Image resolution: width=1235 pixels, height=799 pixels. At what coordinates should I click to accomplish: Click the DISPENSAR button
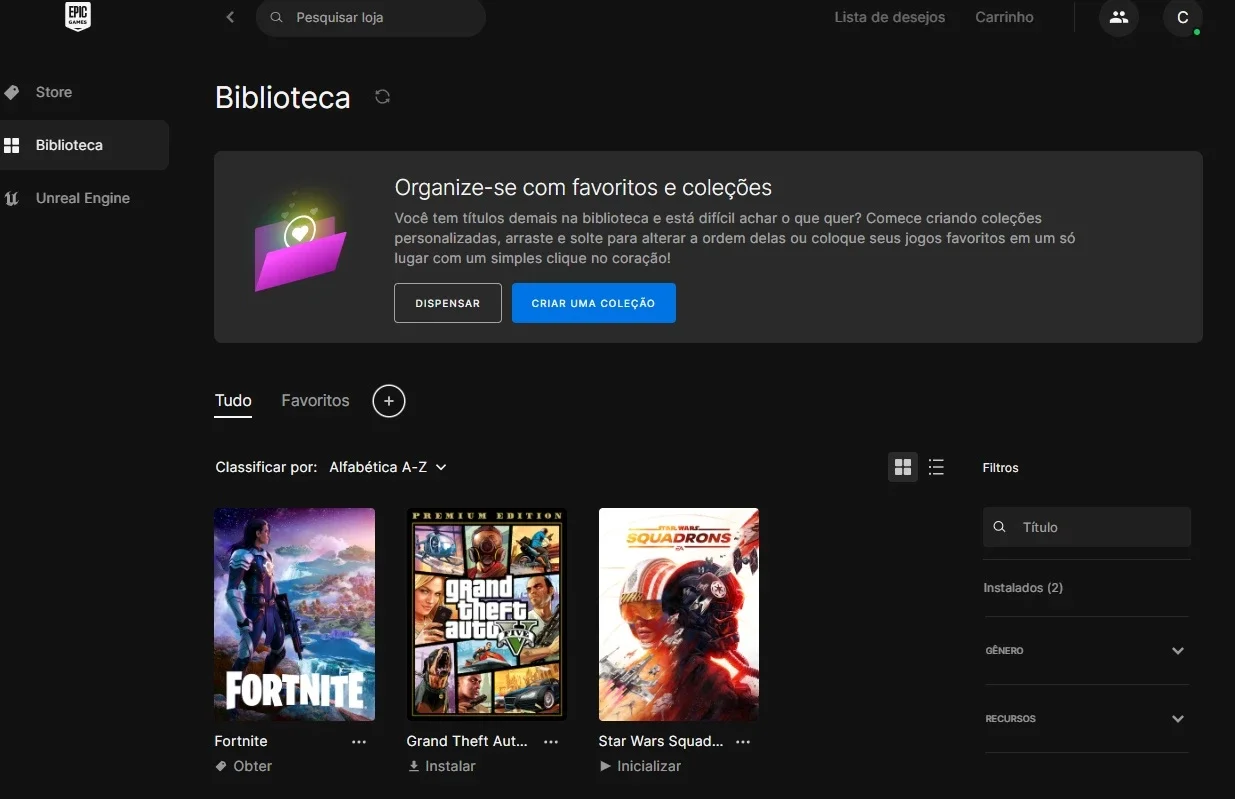click(448, 303)
